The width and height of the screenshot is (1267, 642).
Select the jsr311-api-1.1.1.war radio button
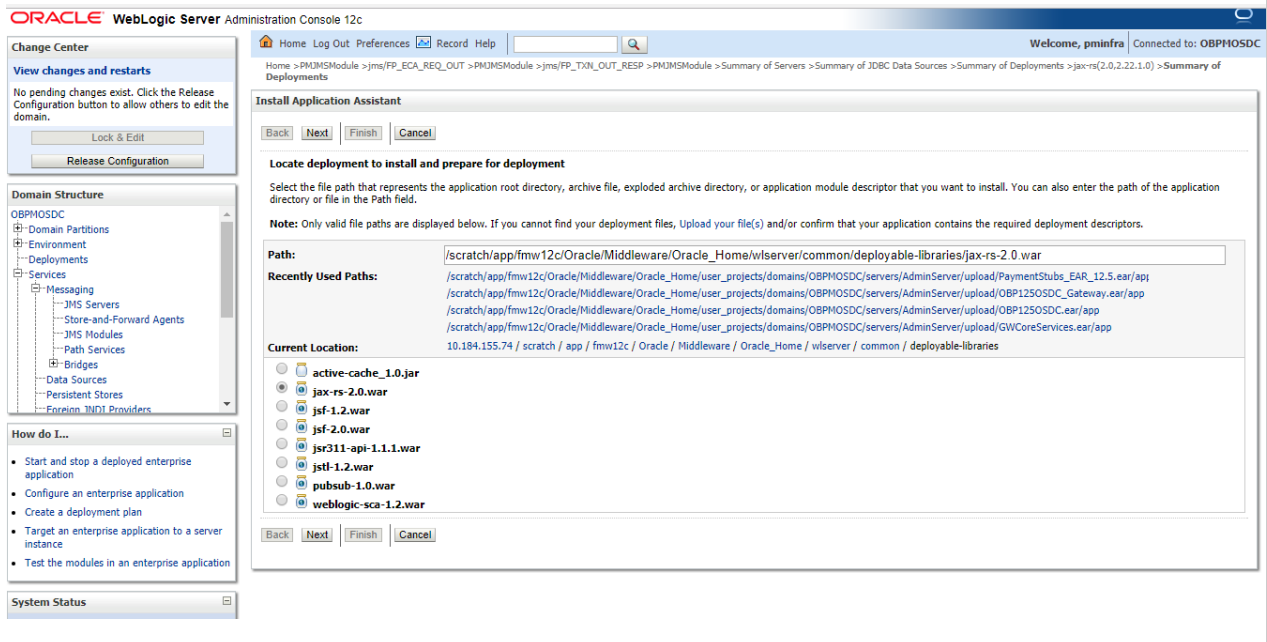[282, 444]
